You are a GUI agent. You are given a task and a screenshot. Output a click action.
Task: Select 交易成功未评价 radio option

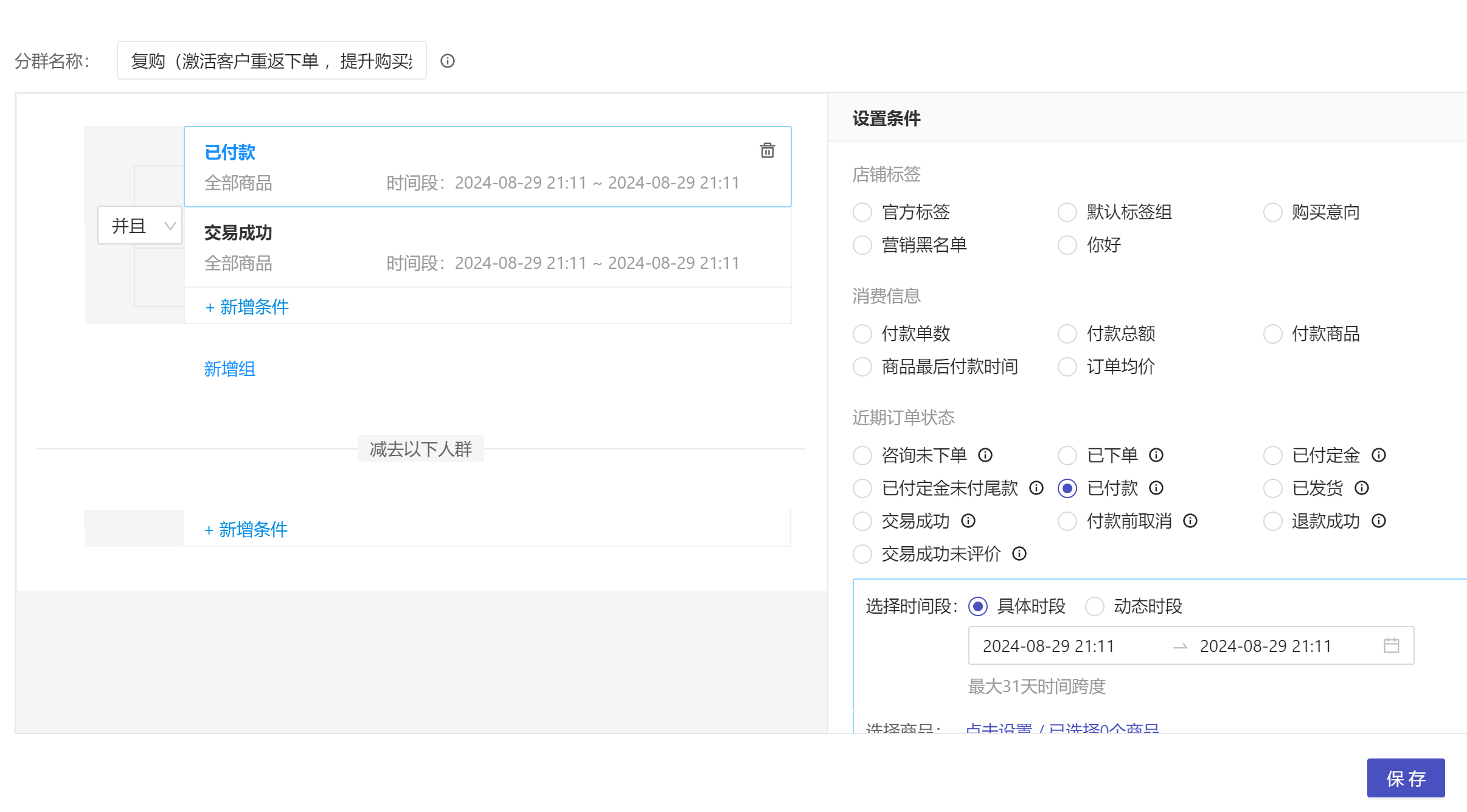[862, 554]
